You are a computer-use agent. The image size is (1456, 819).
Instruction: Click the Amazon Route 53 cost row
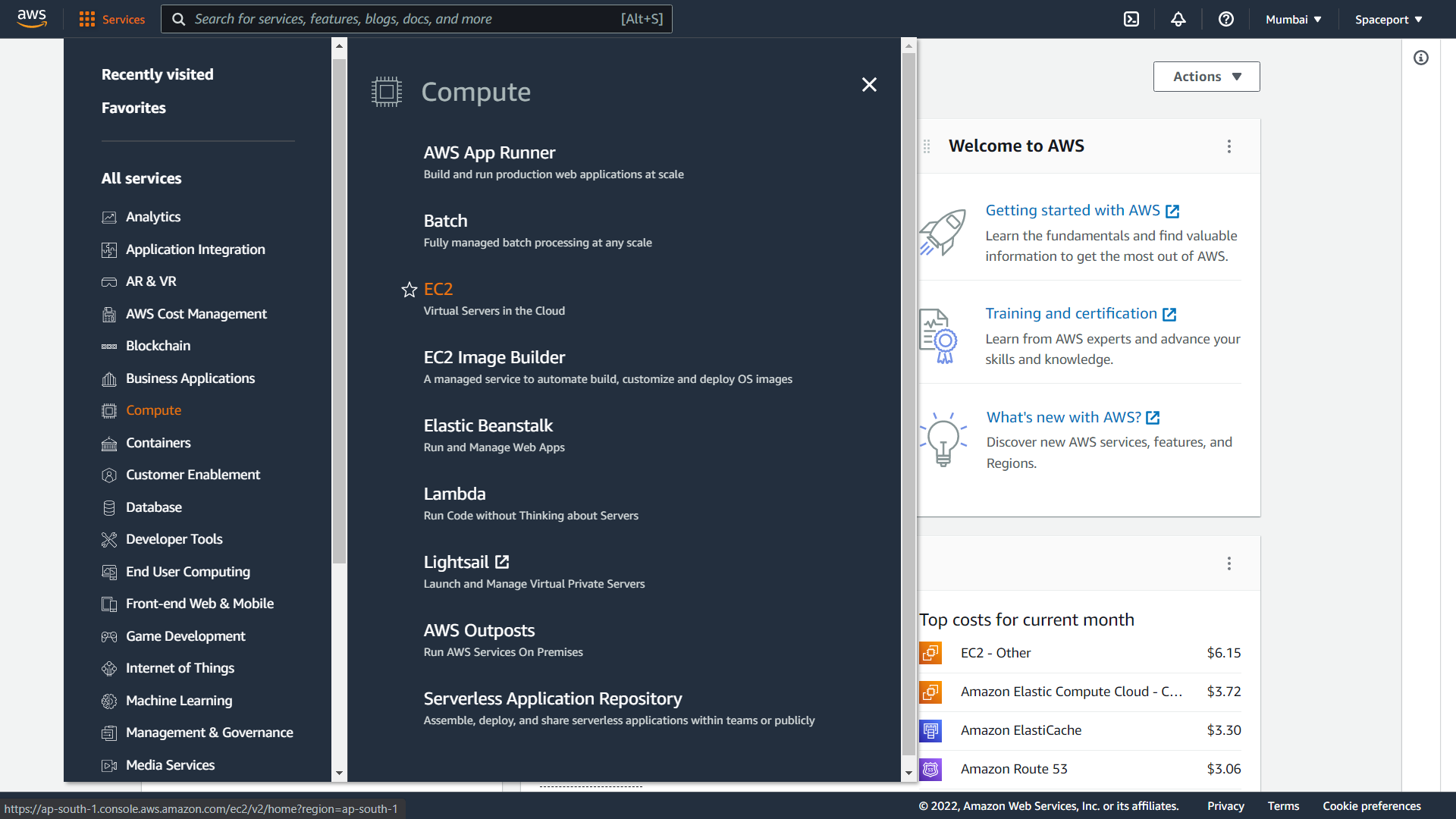tap(1080, 769)
